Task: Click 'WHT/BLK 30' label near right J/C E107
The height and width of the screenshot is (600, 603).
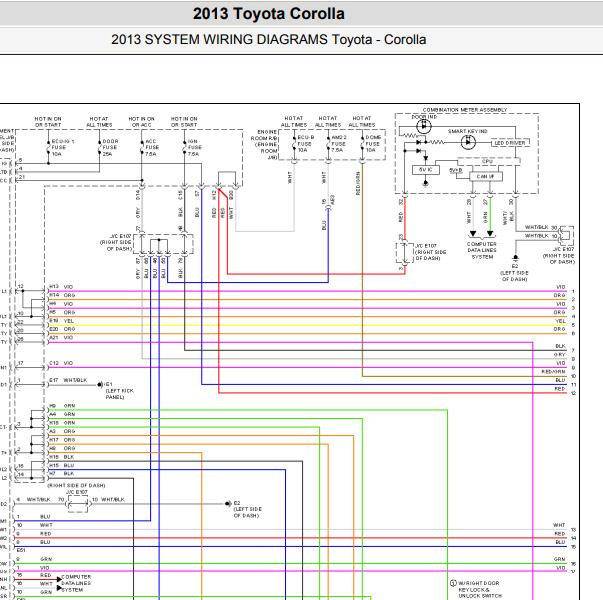Action: point(541,227)
